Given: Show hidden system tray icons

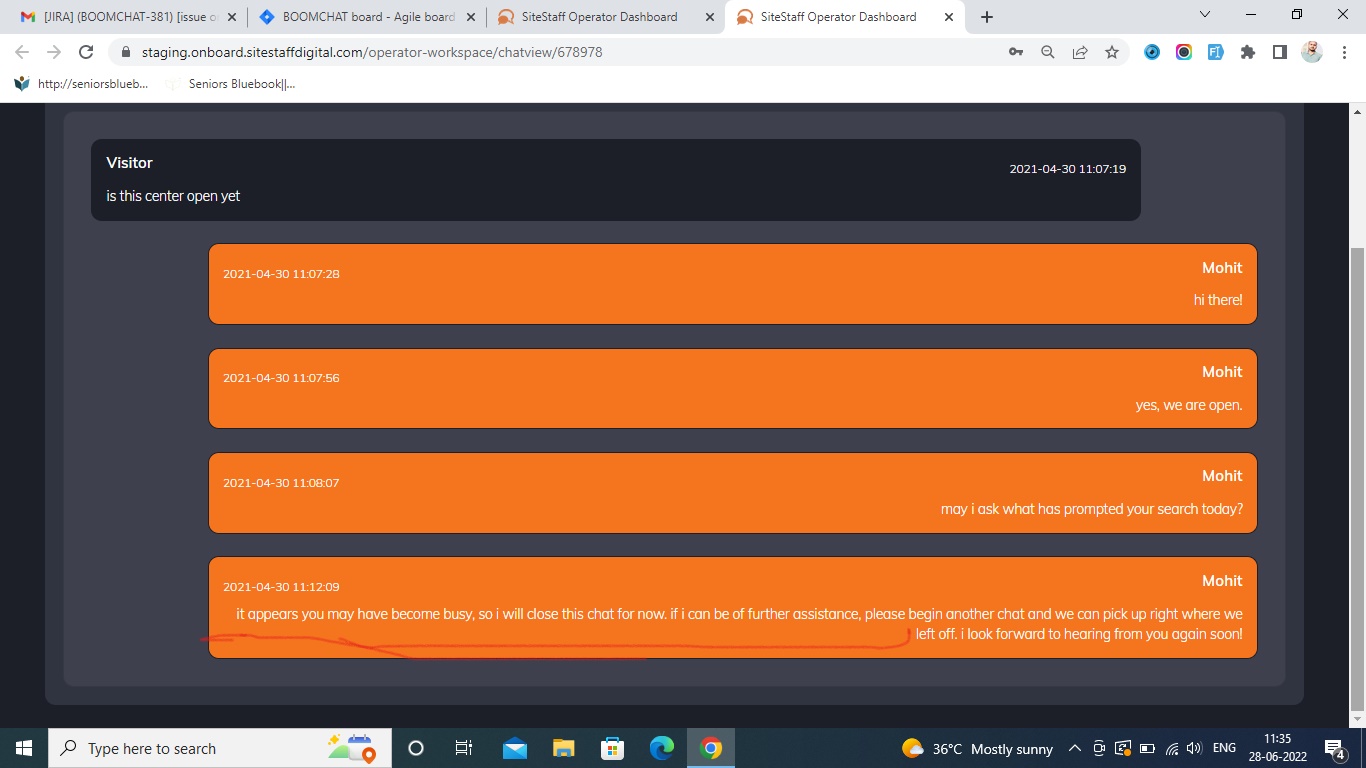Looking at the screenshot, I should click(1075, 748).
